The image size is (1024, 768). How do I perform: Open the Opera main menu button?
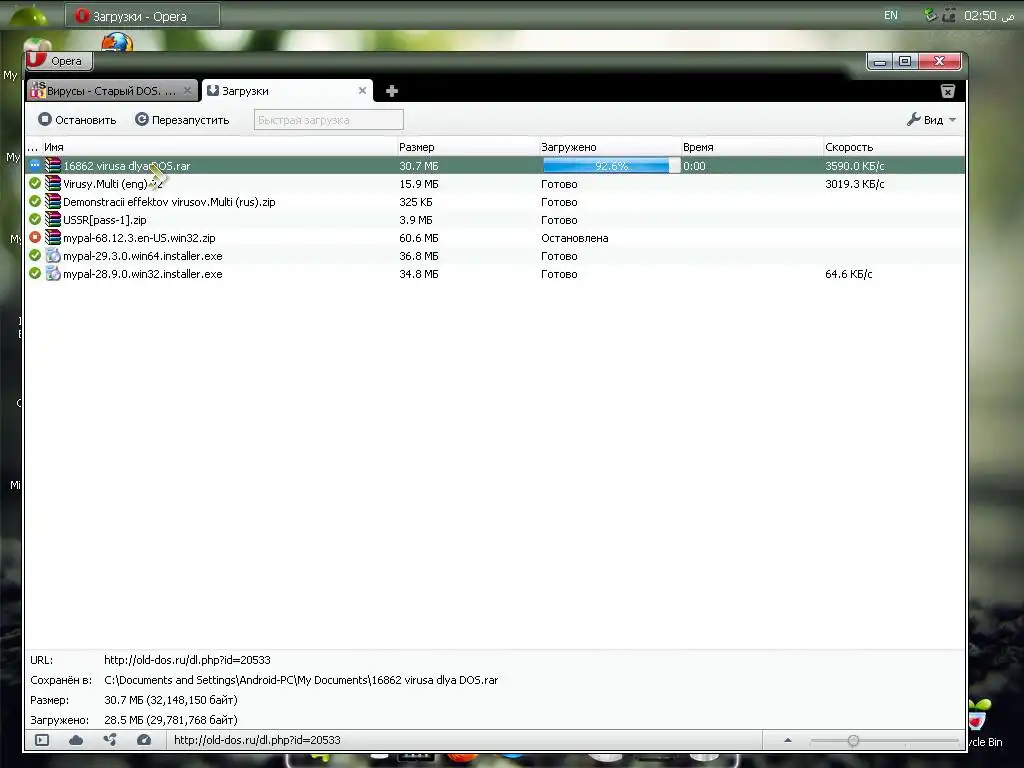[59, 61]
